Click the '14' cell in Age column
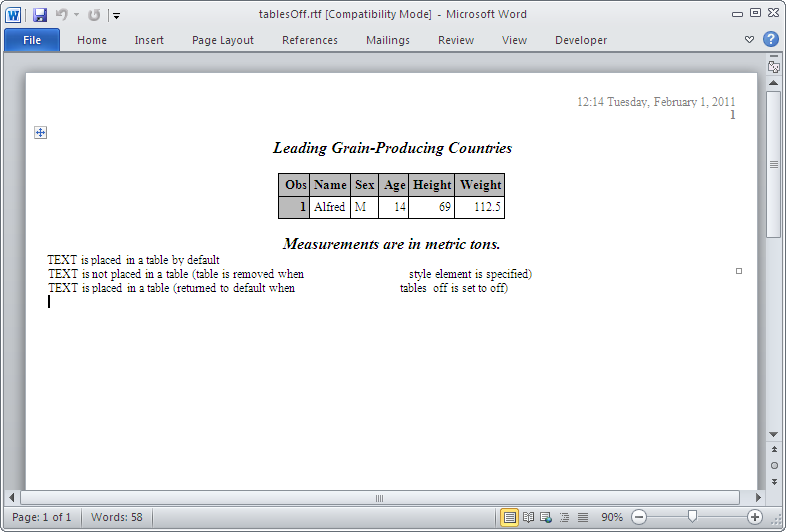 [x=394, y=207]
